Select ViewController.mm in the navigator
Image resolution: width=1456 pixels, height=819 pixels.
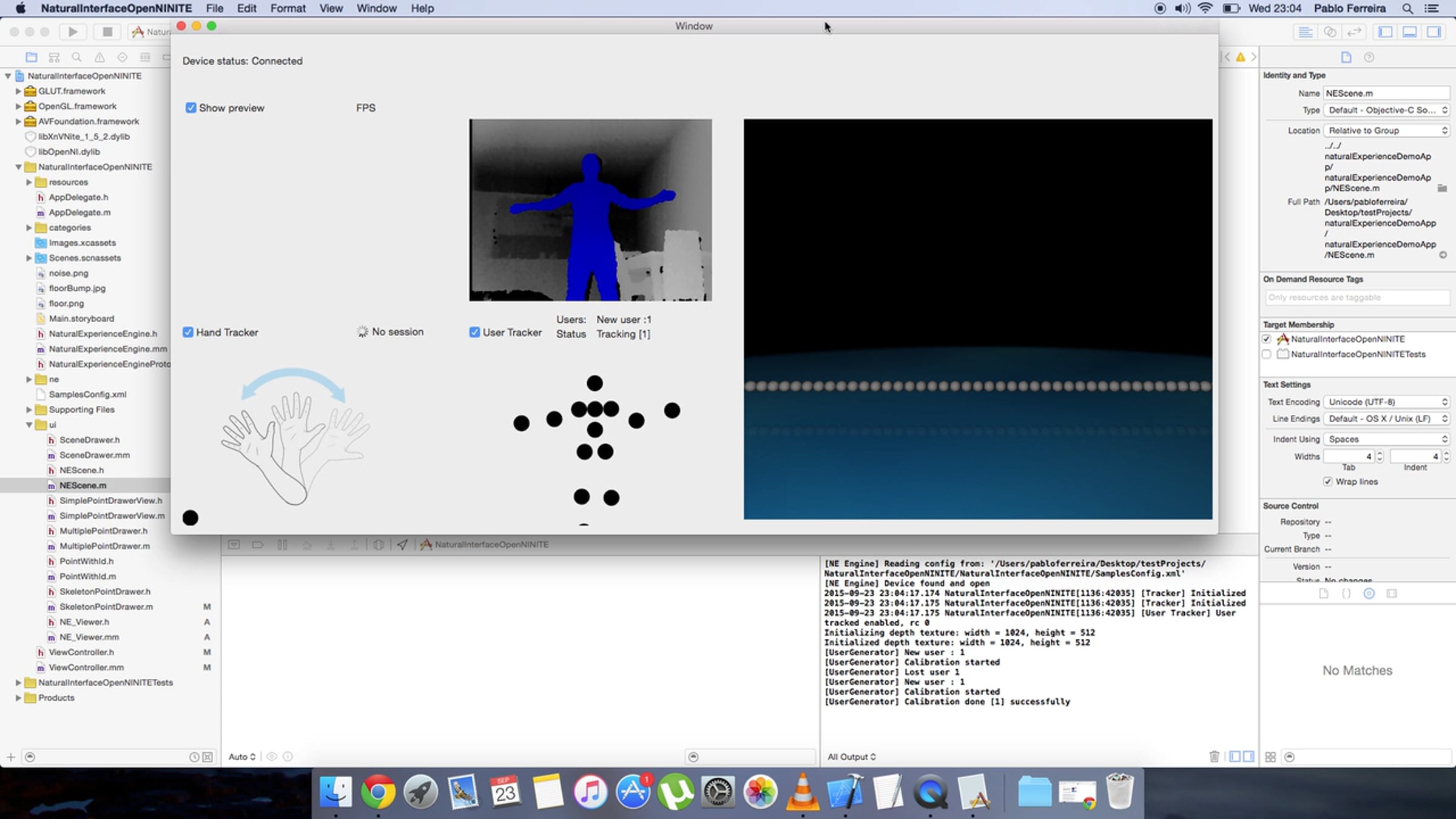tap(86, 667)
